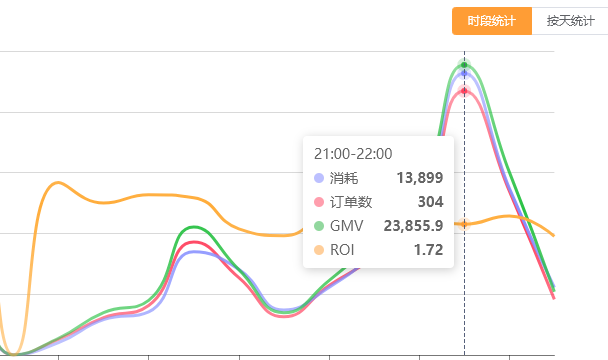Click the 订单数 red legend dot in tooltip
This screenshot has height=360, width=608.
click(319, 202)
